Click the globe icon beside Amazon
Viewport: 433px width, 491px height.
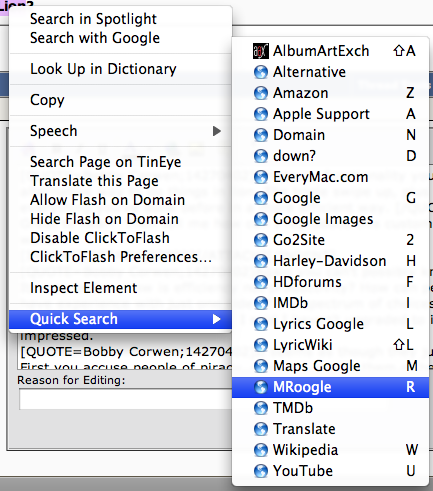pos(261,93)
